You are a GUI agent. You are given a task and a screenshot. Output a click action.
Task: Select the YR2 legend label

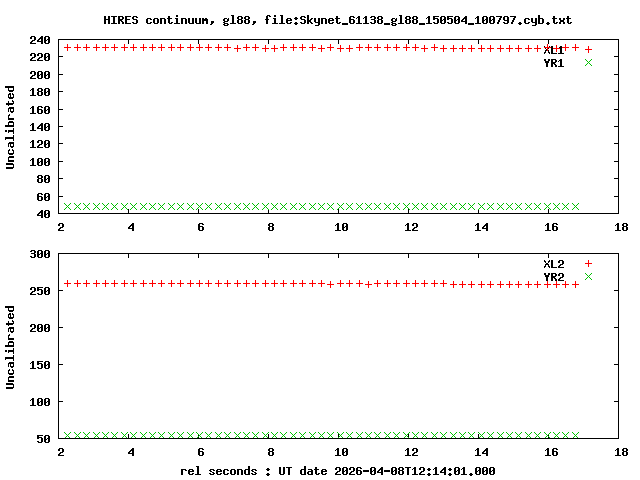click(x=554, y=277)
